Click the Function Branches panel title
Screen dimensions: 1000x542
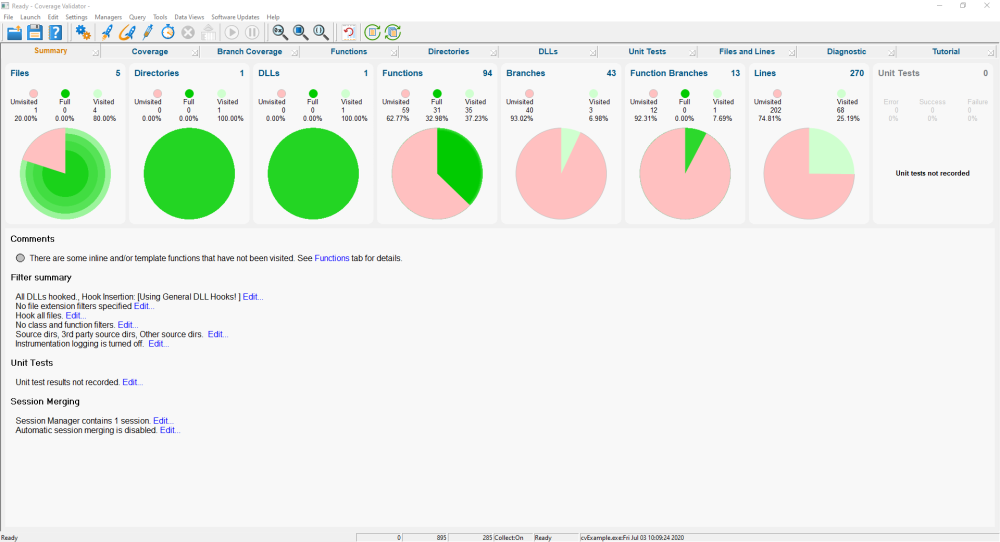click(668, 73)
